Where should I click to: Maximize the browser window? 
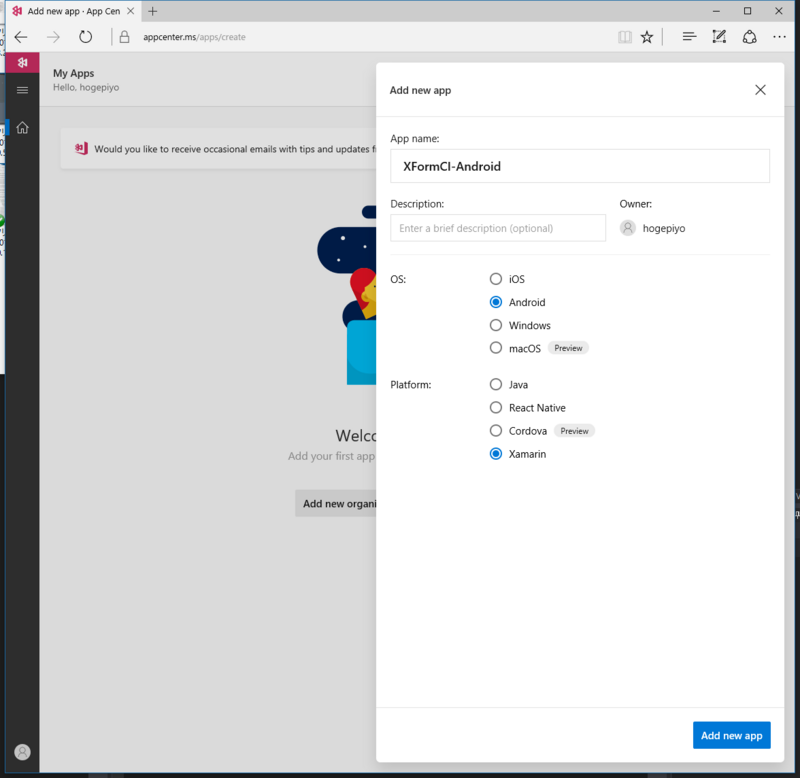tap(747, 11)
